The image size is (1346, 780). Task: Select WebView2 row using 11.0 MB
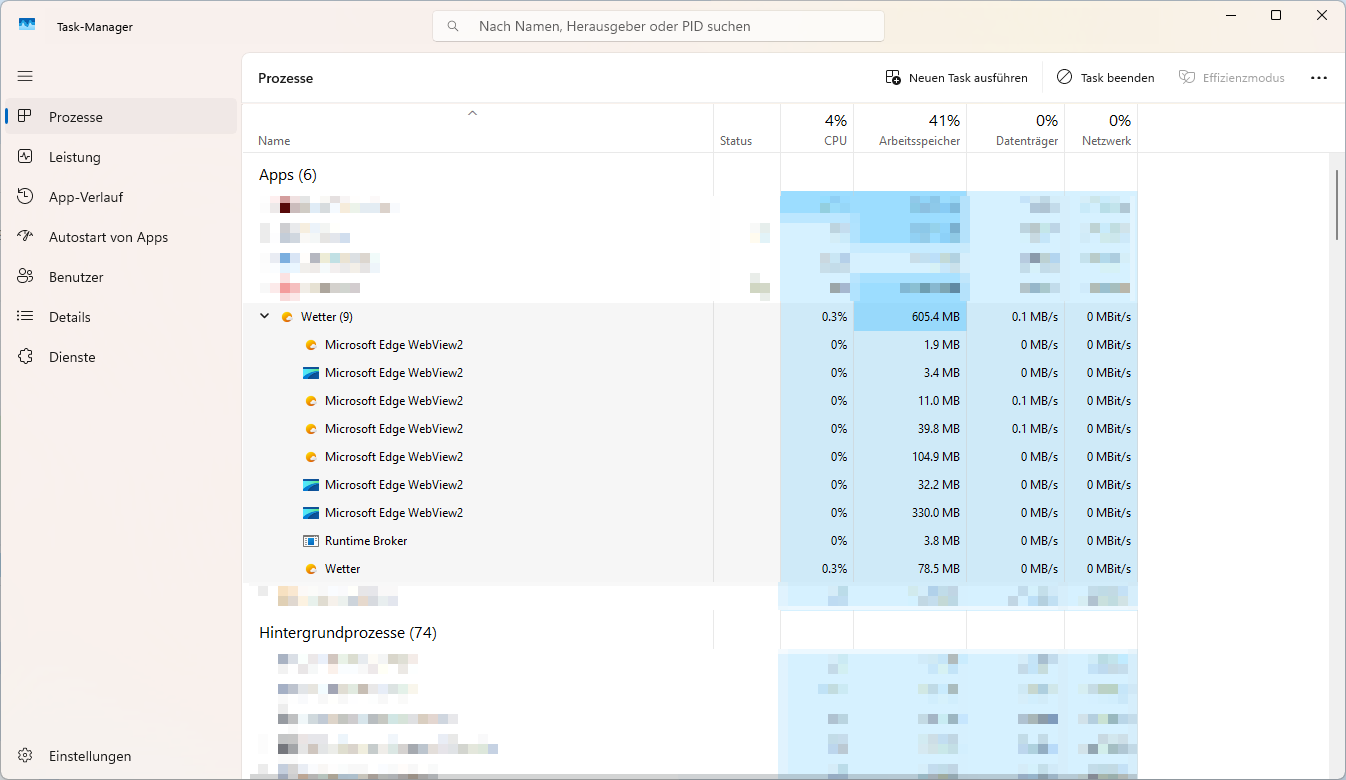tap(690, 401)
